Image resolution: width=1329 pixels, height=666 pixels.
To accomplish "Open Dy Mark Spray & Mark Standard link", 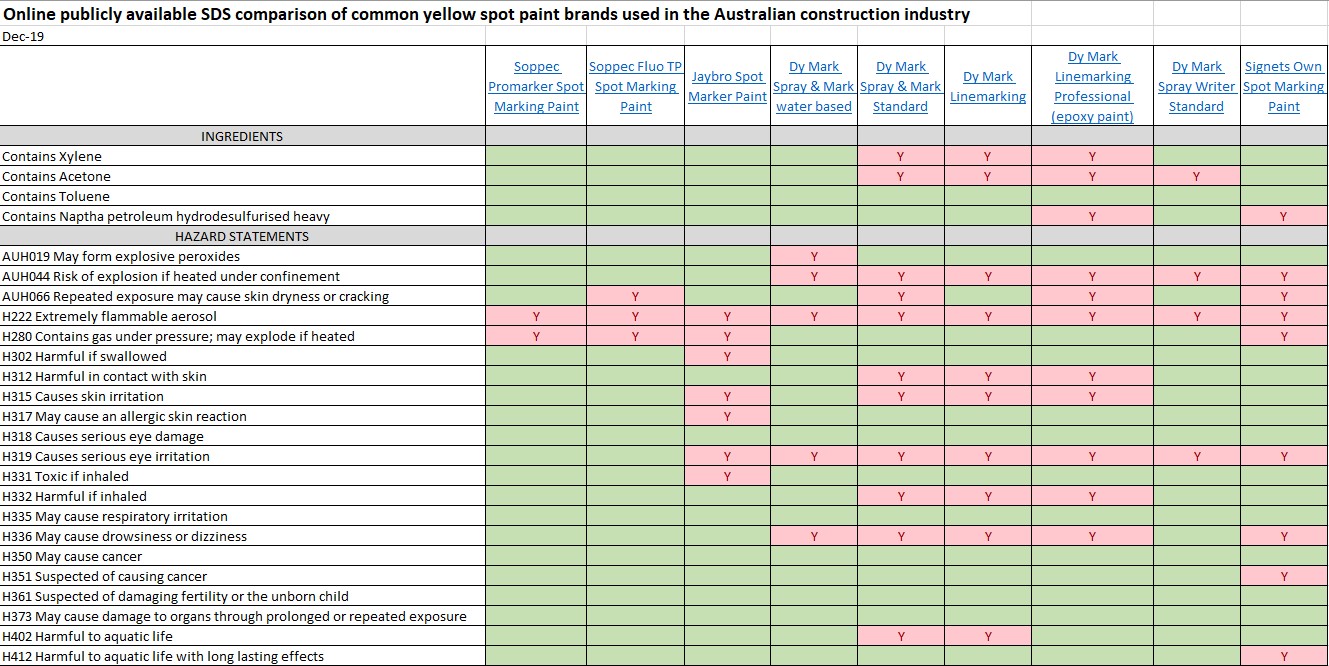I will [x=901, y=87].
